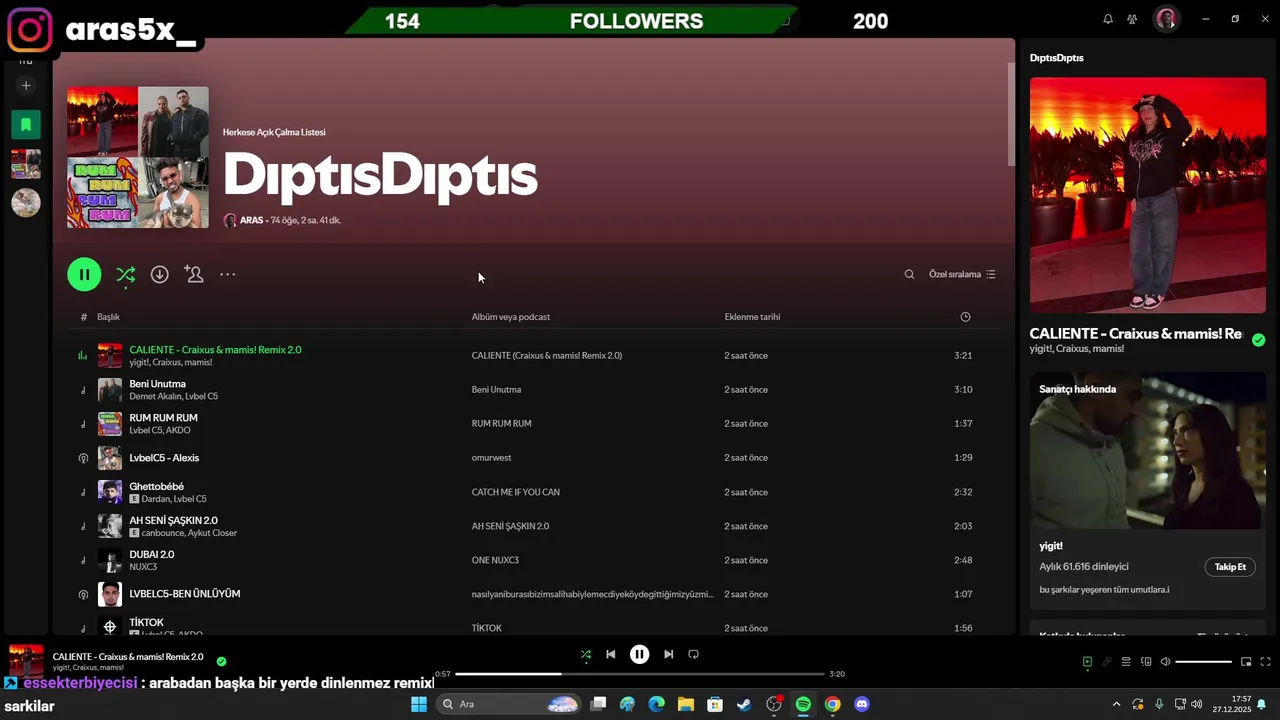Open Google Chrome from the taskbar
This screenshot has width=1280, height=720.
832,704
